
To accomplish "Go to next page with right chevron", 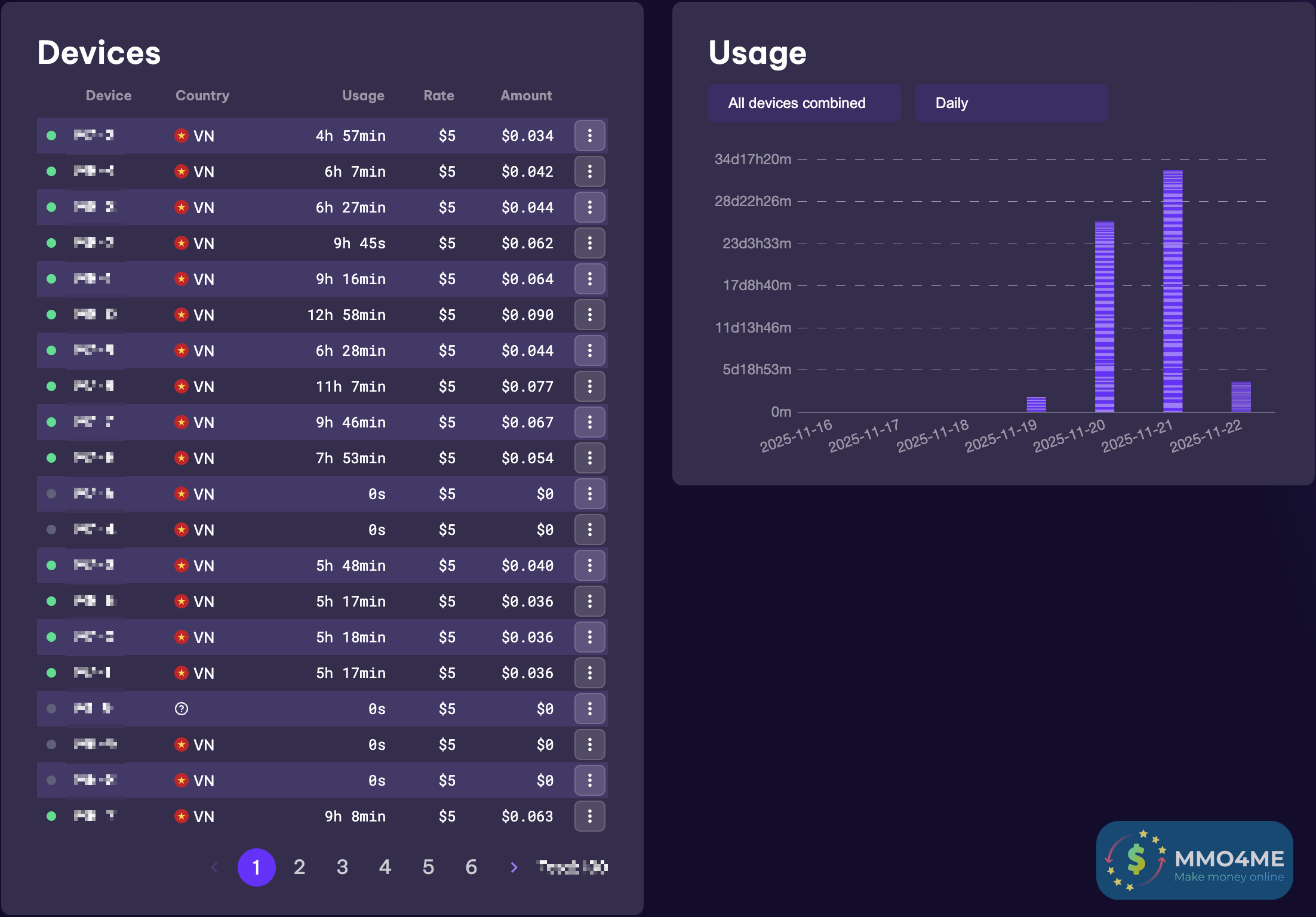I will point(514,867).
